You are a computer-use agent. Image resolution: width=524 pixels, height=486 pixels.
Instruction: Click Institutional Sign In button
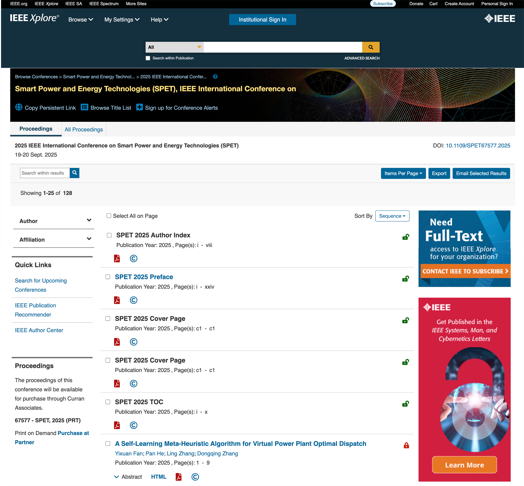tap(262, 20)
